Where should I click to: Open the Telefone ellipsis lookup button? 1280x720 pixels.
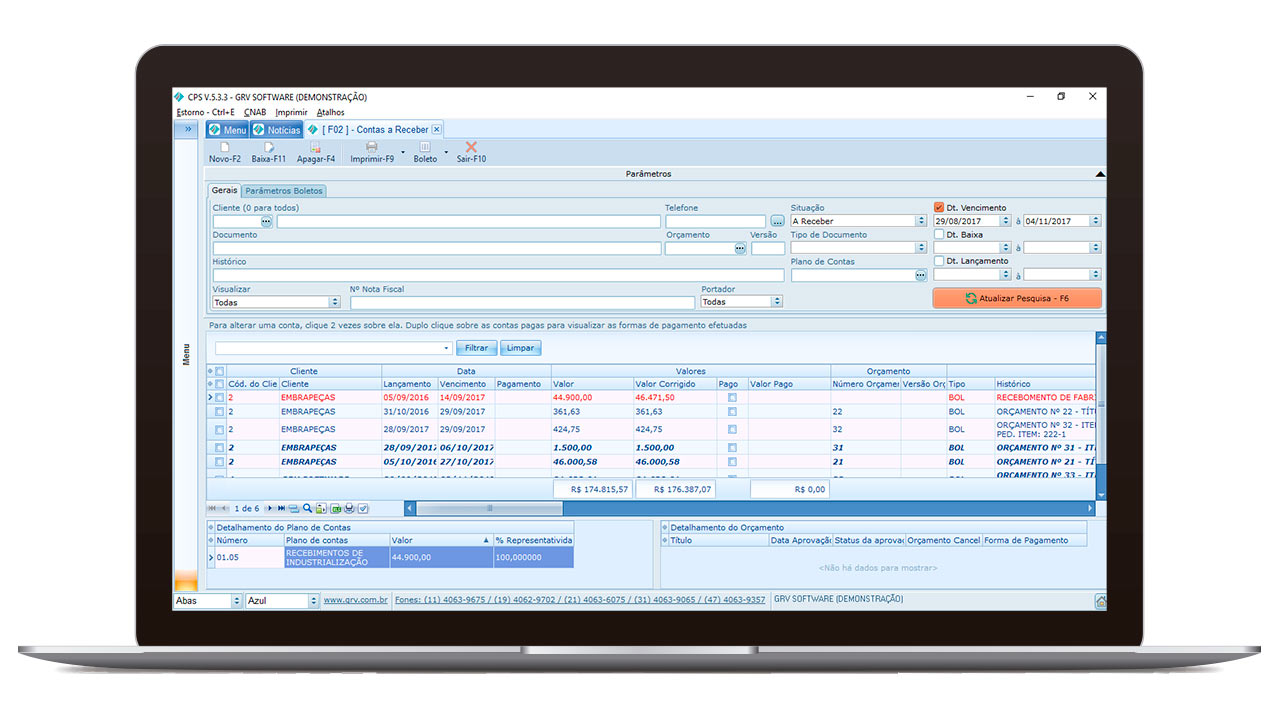point(777,221)
